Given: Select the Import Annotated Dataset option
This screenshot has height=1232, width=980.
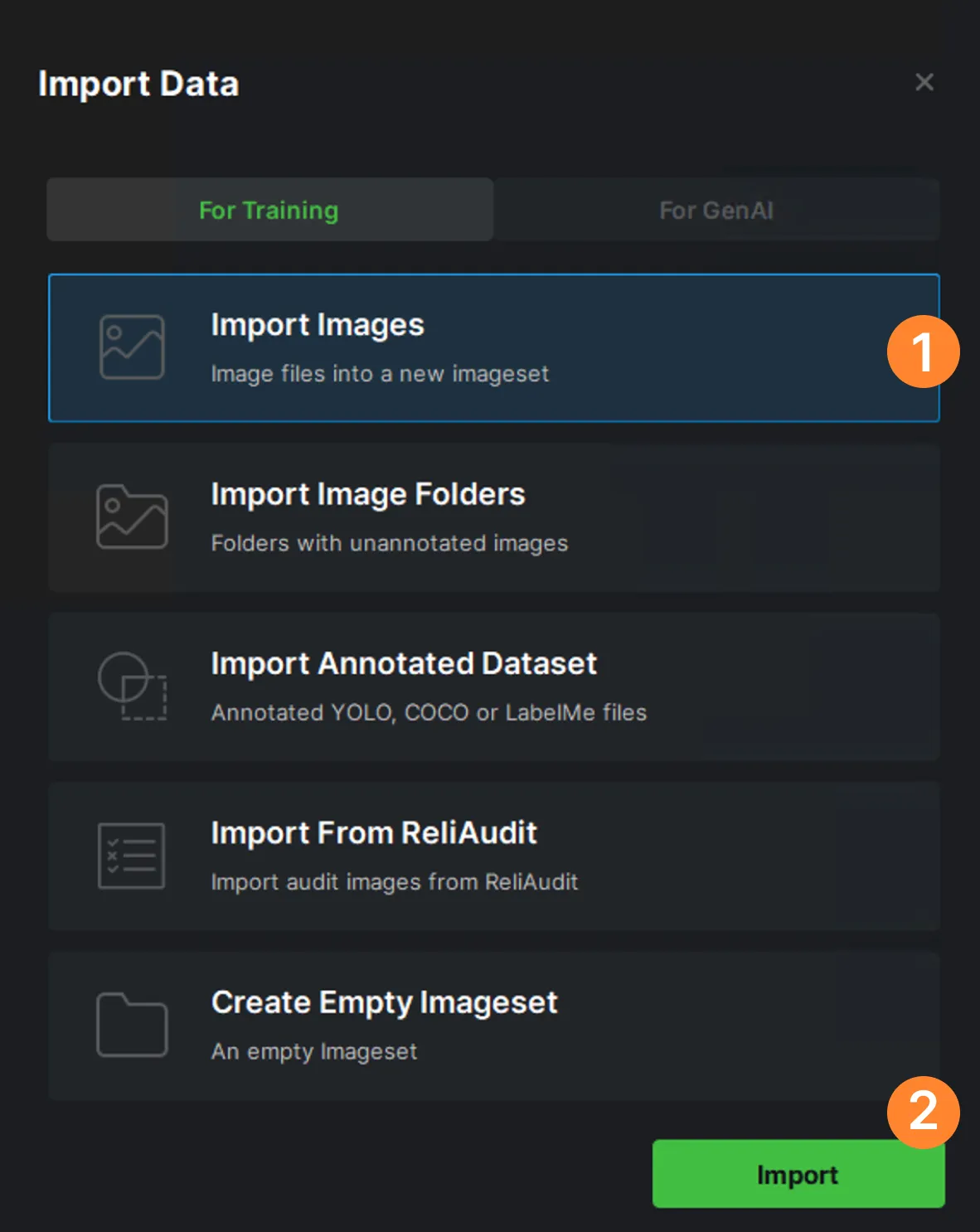Looking at the screenshot, I should [x=493, y=686].
